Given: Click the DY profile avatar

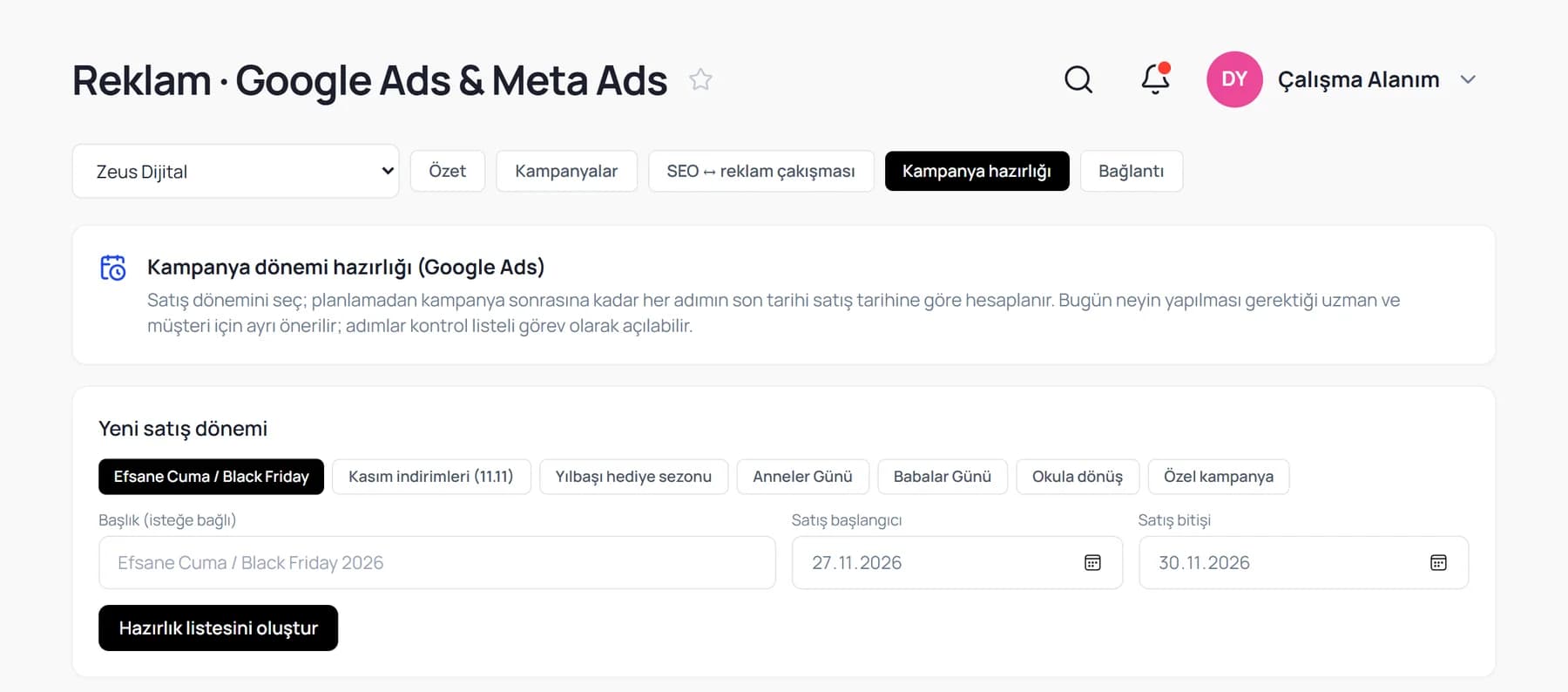Looking at the screenshot, I should click(x=1234, y=79).
